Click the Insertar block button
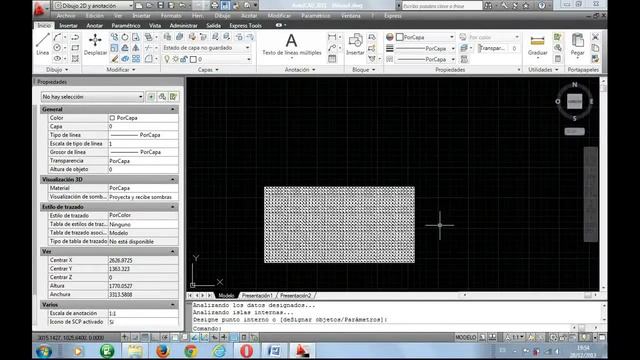The image size is (640, 360). pyautogui.click(x=355, y=44)
